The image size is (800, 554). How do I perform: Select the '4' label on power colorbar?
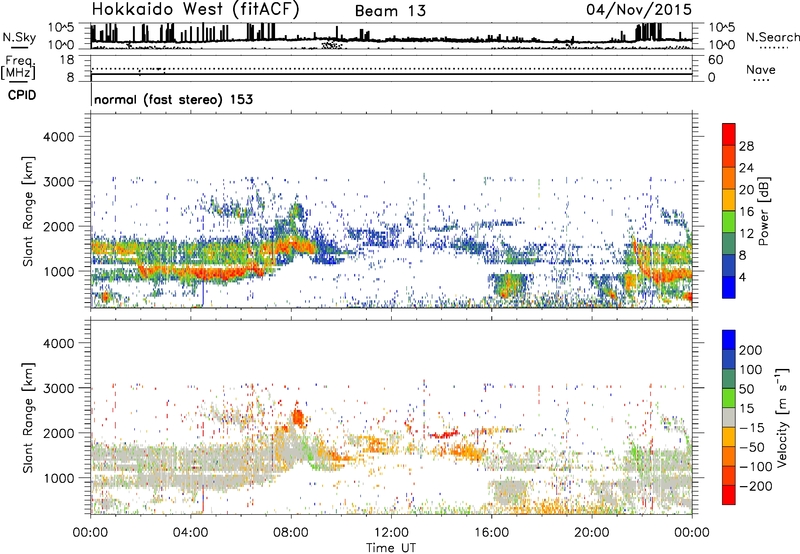(743, 277)
